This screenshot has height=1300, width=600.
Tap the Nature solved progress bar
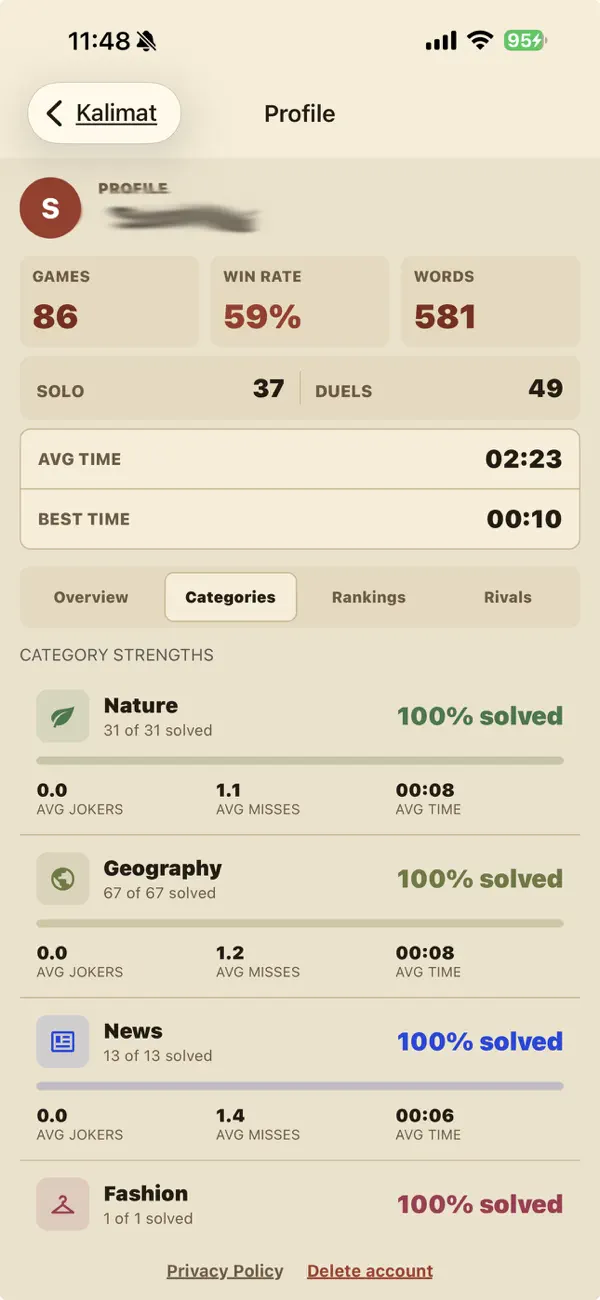[x=300, y=761]
